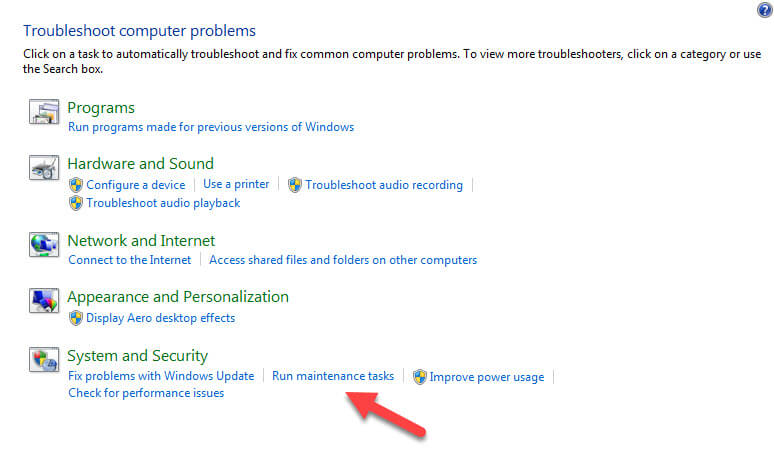Click the Network and Internet icon

click(45, 245)
